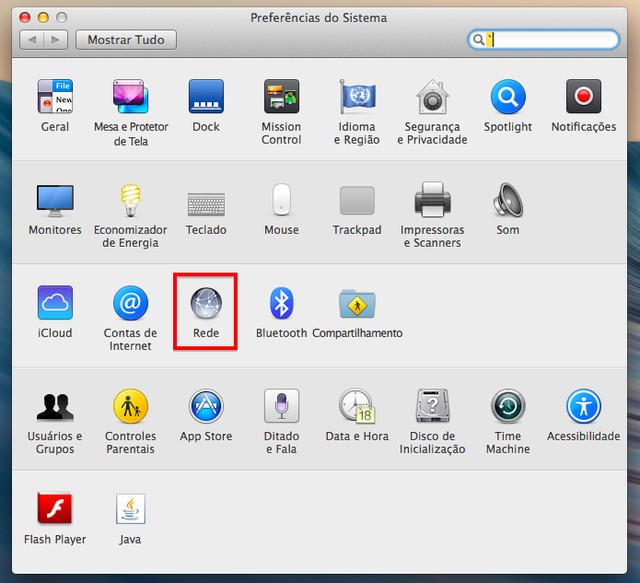Go forward with the right arrow button

coord(56,40)
